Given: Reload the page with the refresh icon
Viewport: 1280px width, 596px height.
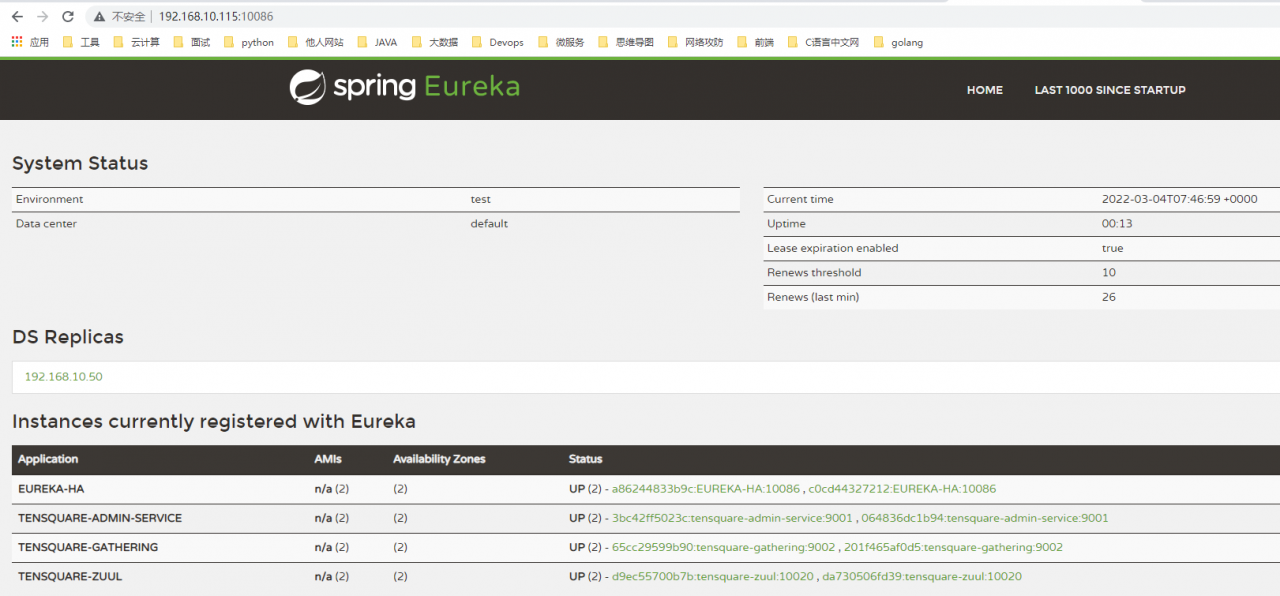Looking at the screenshot, I should click(68, 16).
